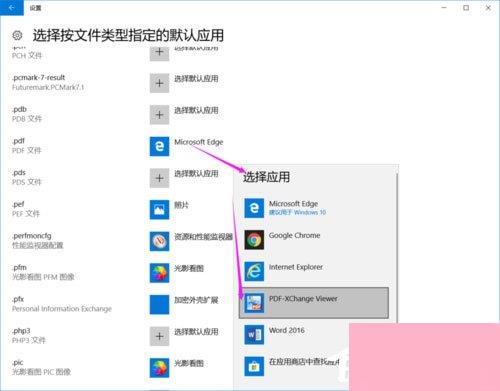Image resolution: width=500 pixels, height=391 pixels.
Task: Click the plus icon for the .pds row
Action: click(x=159, y=178)
